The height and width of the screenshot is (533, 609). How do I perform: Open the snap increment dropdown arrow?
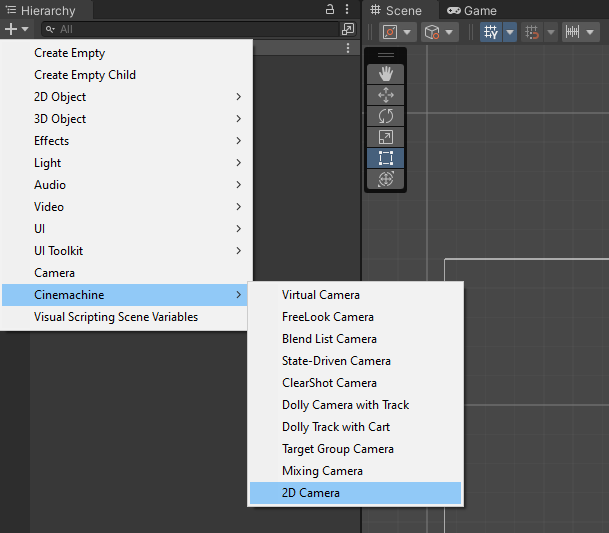[590, 32]
